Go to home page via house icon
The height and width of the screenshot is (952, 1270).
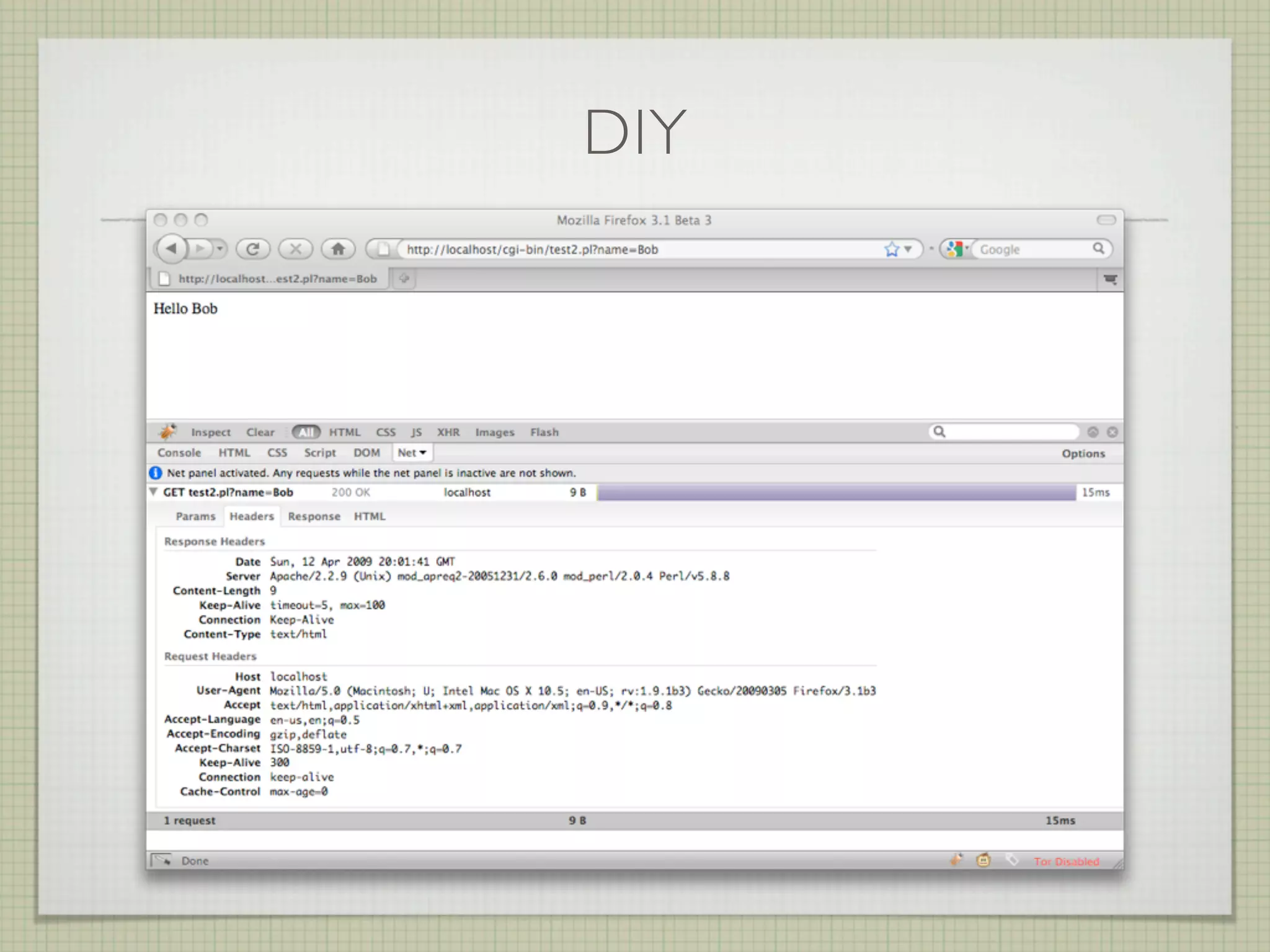click(x=338, y=249)
